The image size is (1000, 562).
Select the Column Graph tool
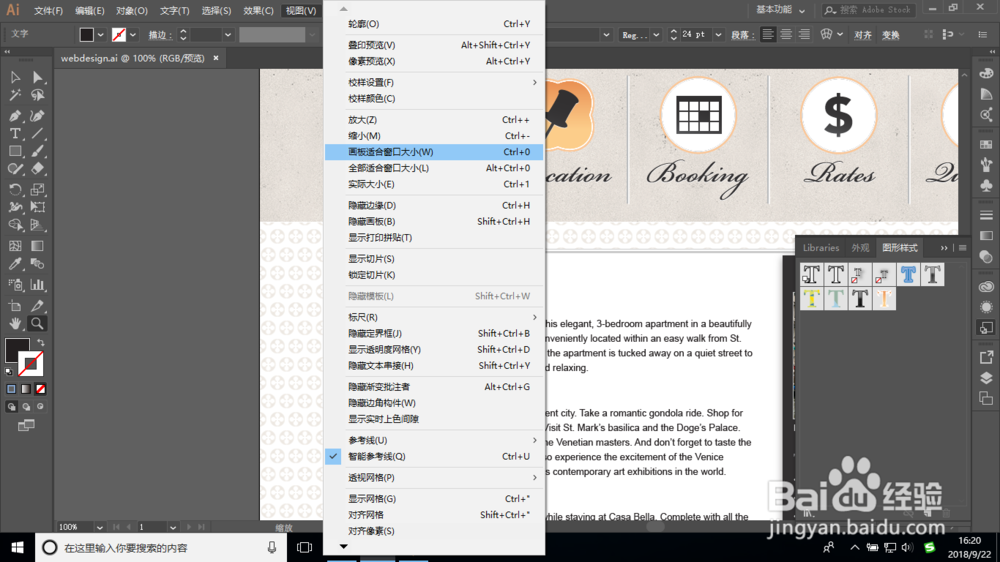[x=38, y=285]
